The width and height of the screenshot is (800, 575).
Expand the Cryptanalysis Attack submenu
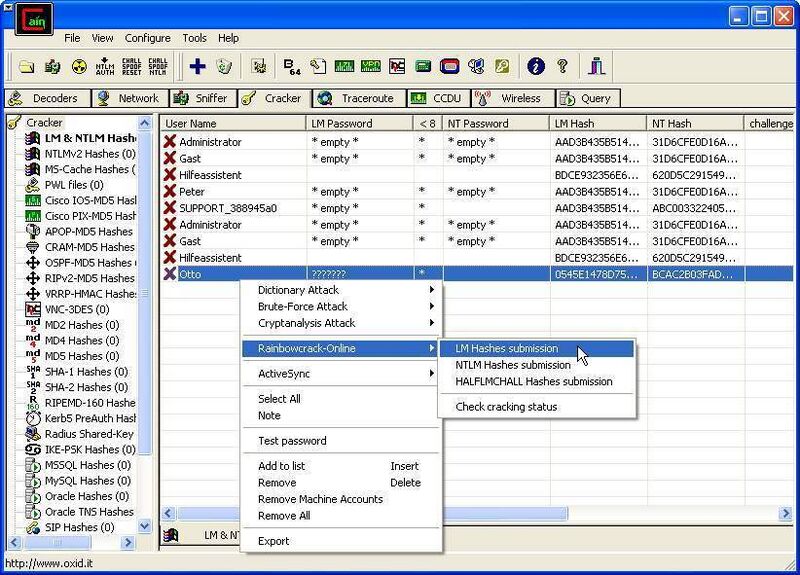(x=341, y=323)
